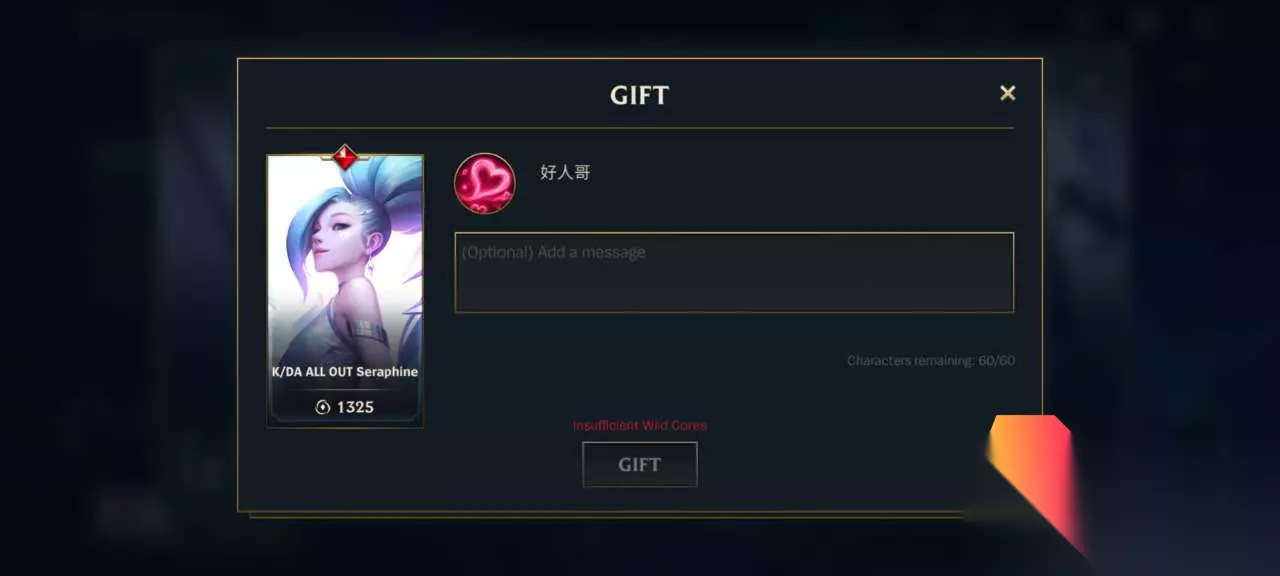Click the "(Optional) Add a message" placeholder
Screen dimensions: 1280x576
[x=553, y=252]
